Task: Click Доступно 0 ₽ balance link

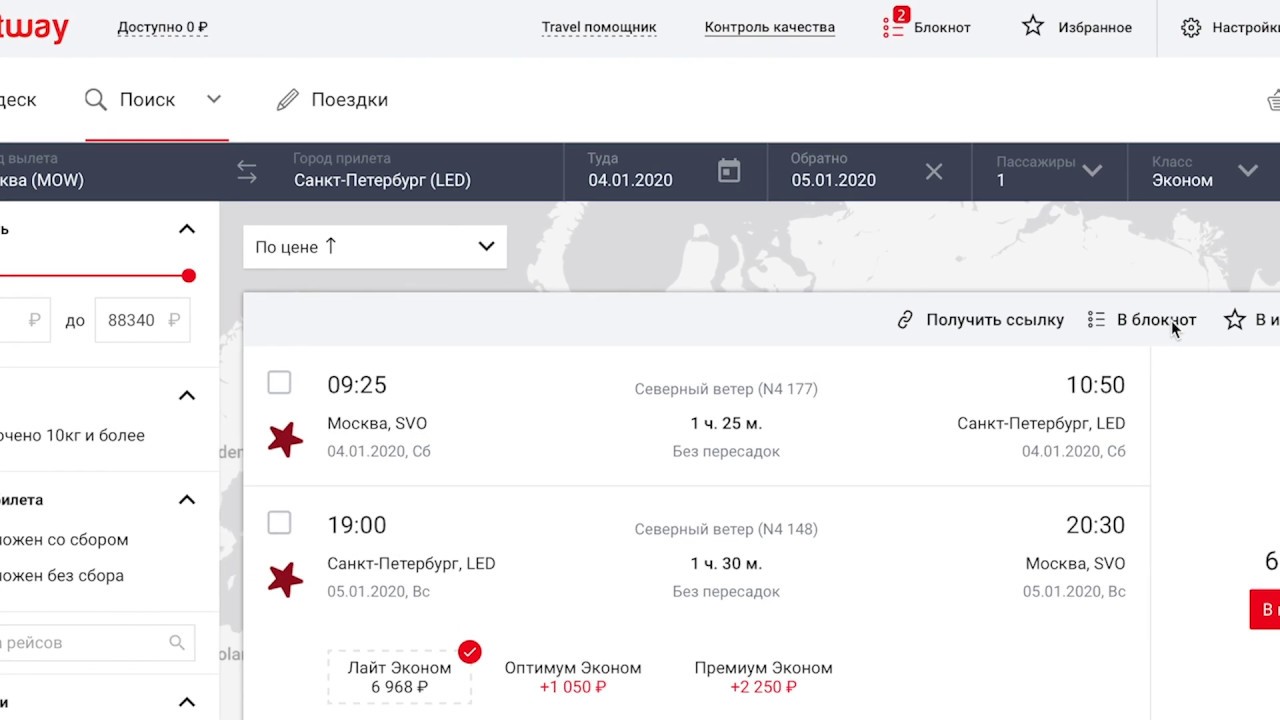Action: (162, 28)
